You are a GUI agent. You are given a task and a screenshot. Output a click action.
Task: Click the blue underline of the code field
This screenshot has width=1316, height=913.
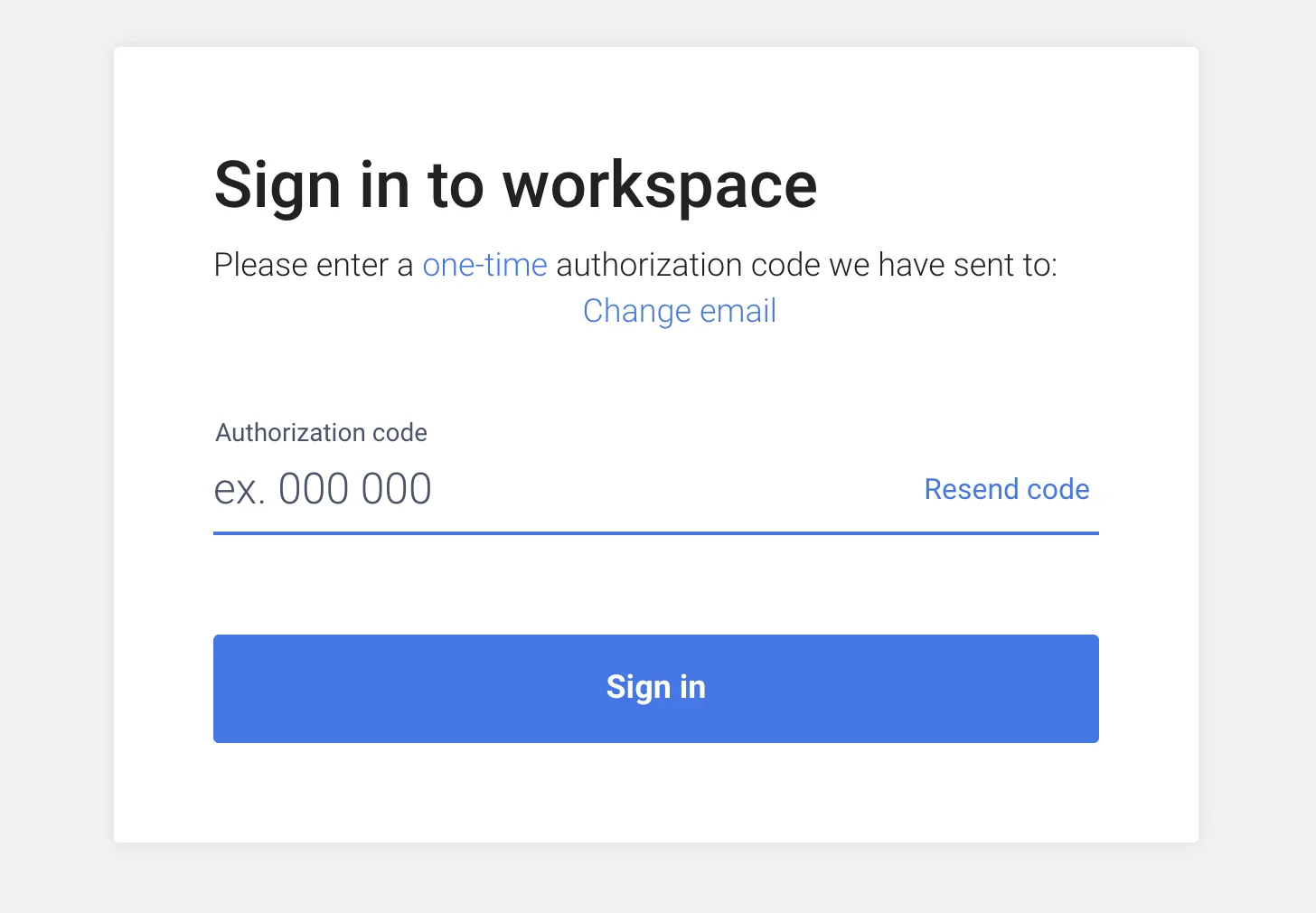[x=655, y=533]
